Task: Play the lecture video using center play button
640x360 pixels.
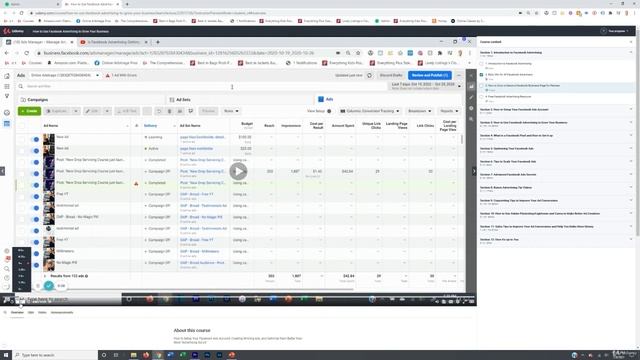Action: pos(238,171)
